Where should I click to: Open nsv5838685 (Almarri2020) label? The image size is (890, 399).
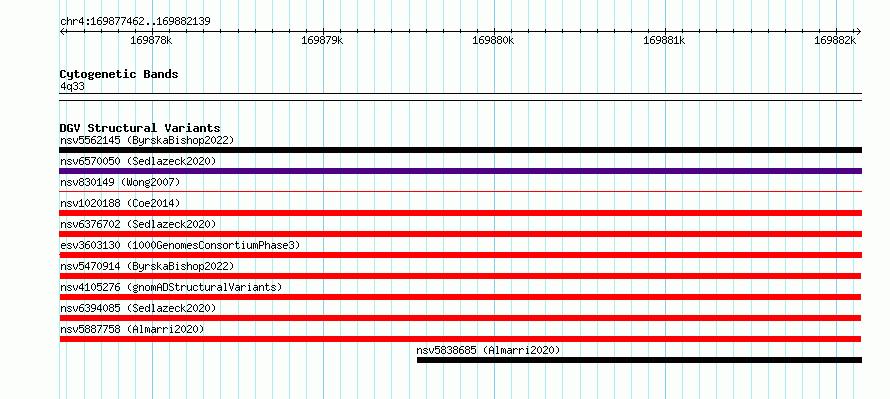[x=488, y=350]
